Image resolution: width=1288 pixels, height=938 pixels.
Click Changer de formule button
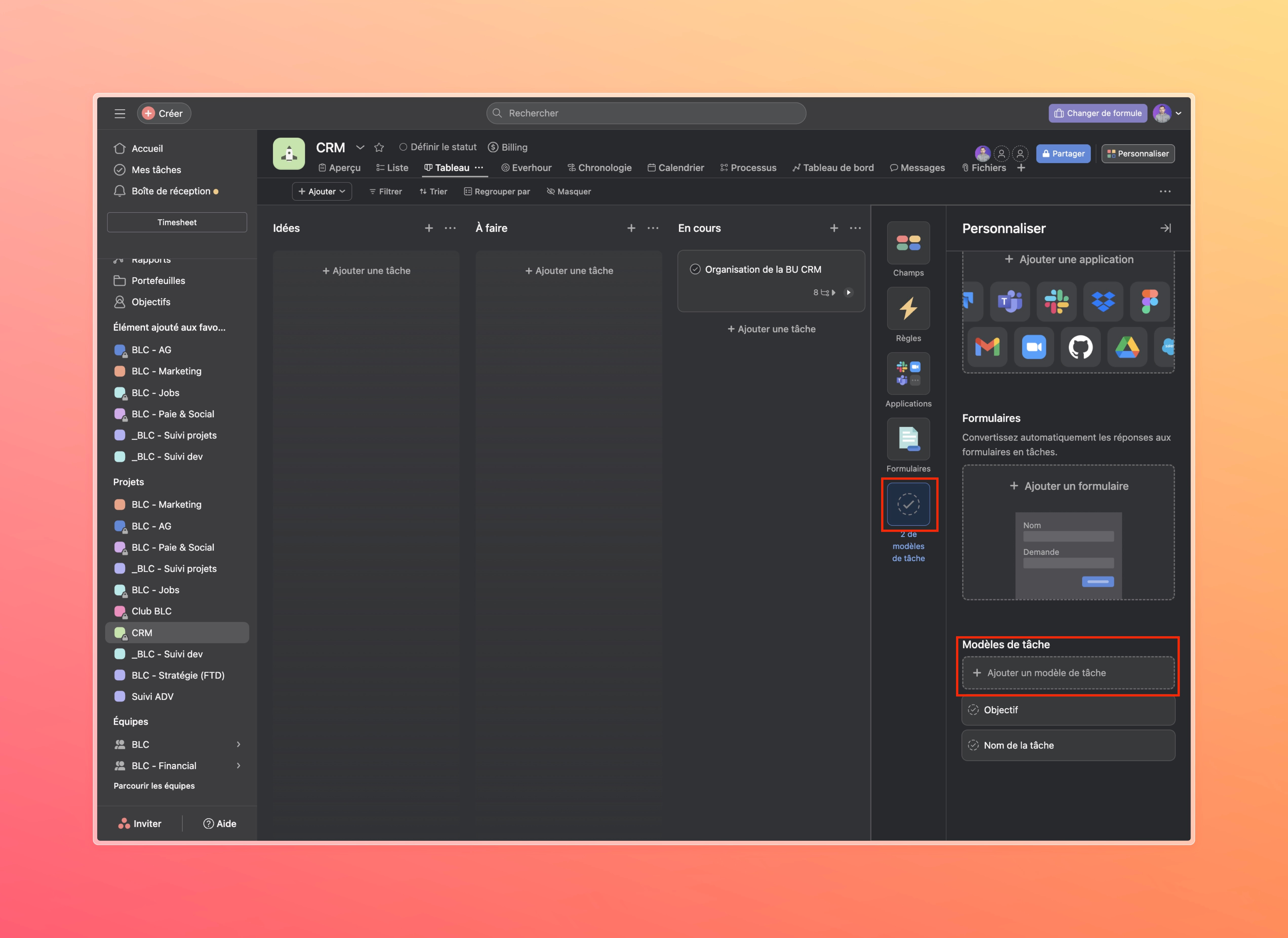1098,114
